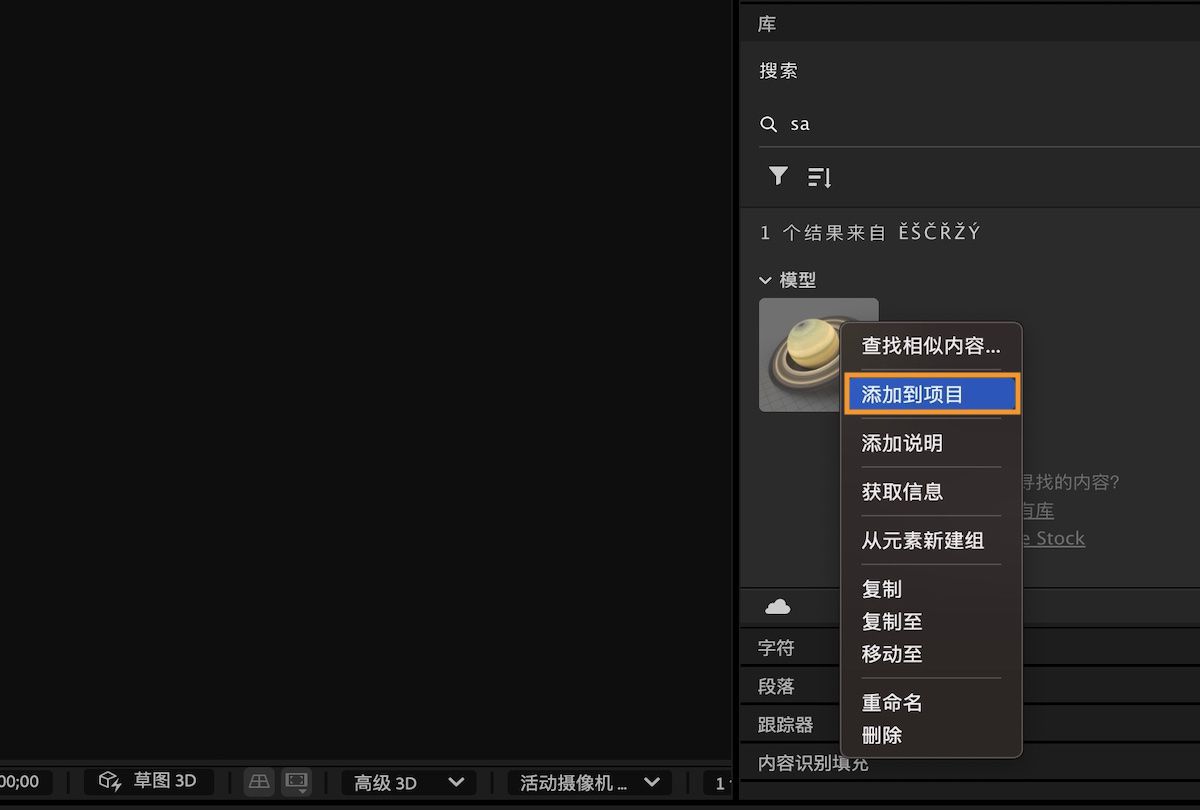
Task: Click the 草图 3D cube icon
Action: 108,782
